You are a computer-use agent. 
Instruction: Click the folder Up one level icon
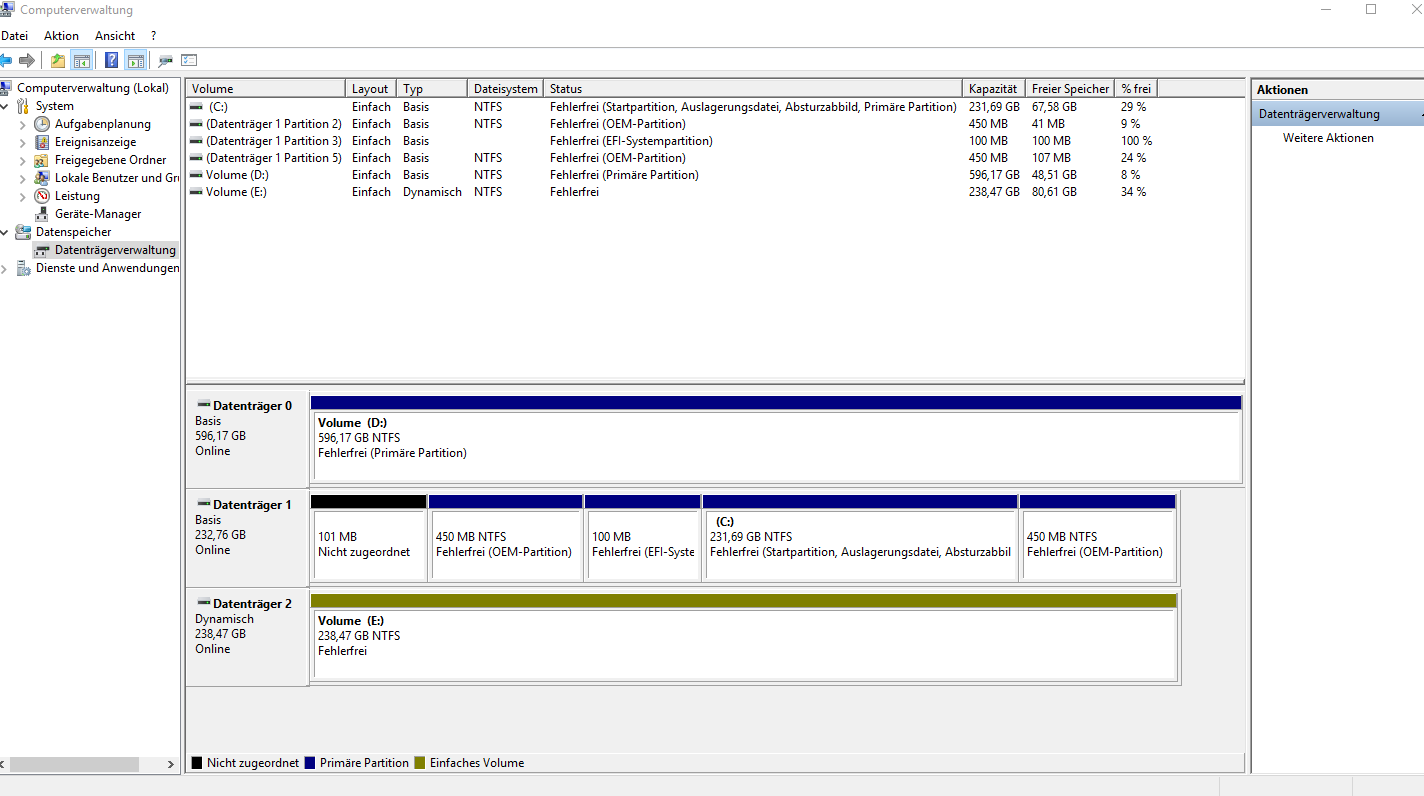pos(58,60)
